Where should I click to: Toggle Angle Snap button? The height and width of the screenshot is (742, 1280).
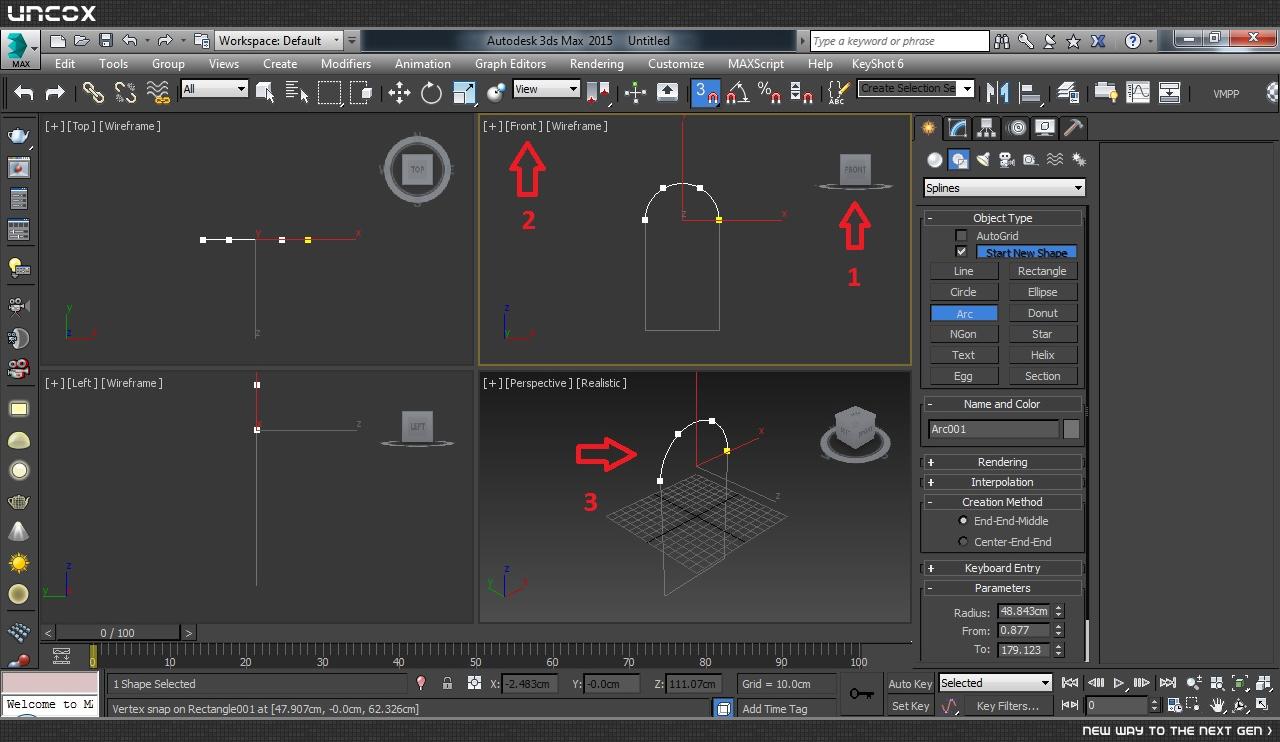(737, 93)
